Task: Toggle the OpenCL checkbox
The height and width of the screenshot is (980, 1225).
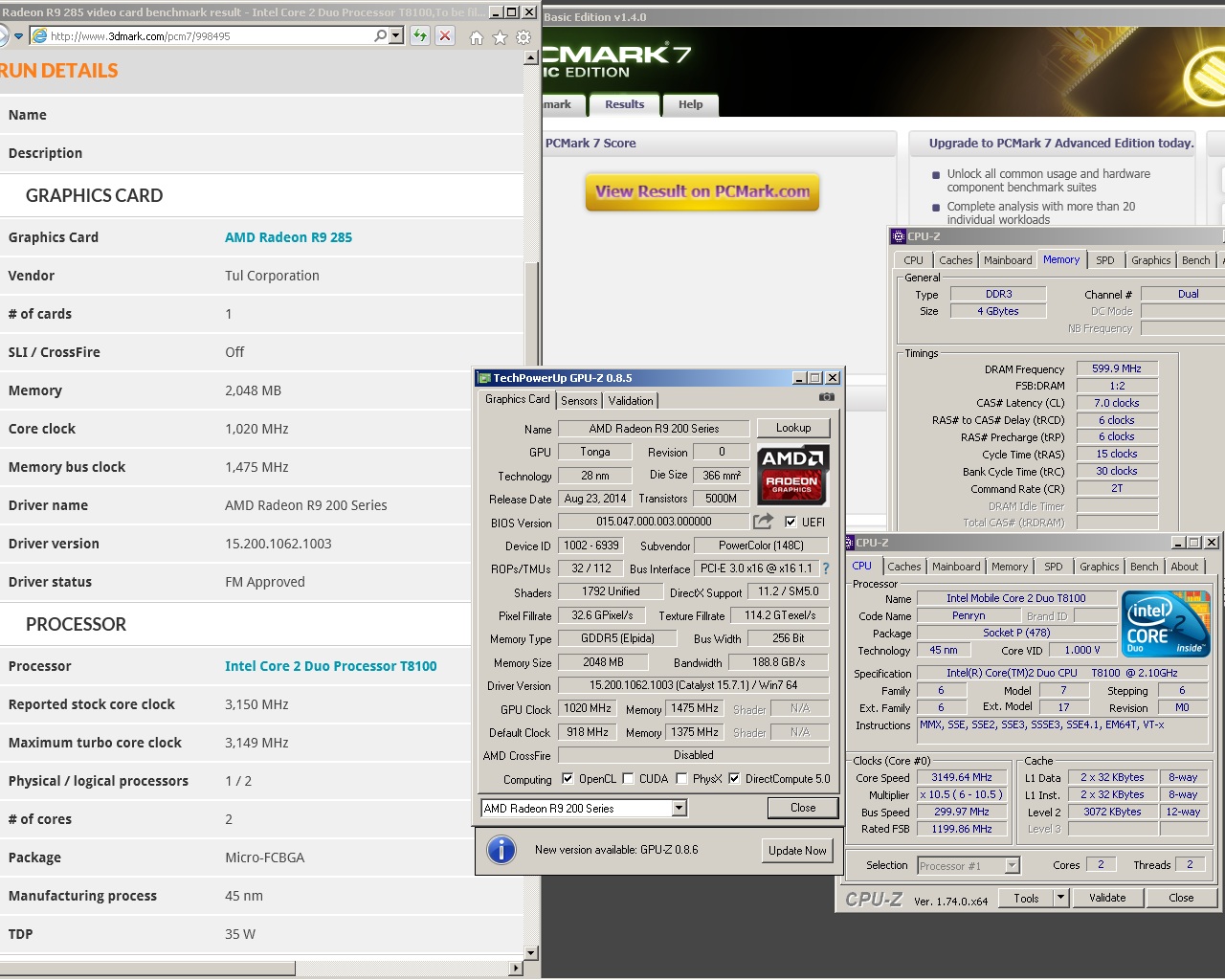Action: pyautogui.click(x=568, y=778)
